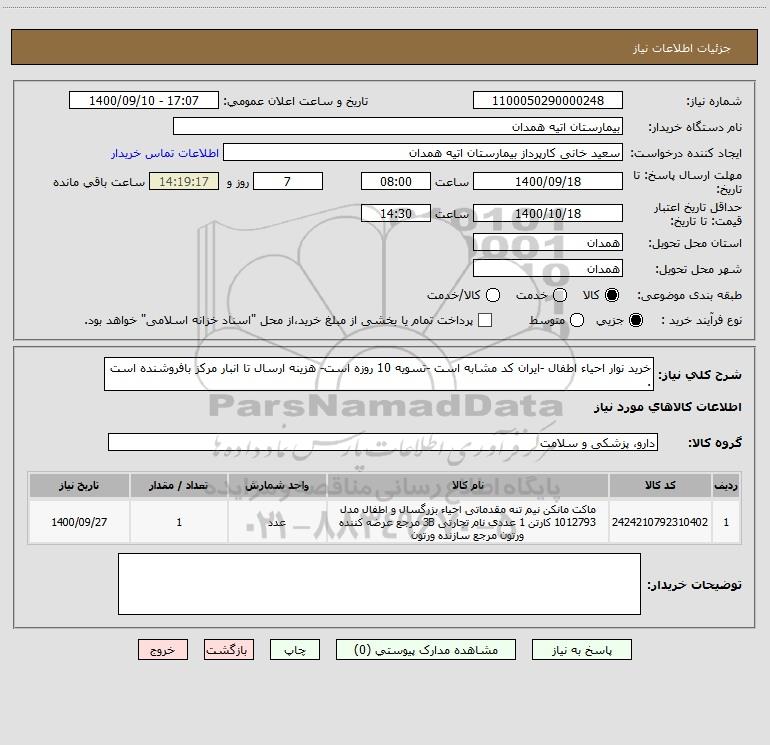Click the unit cell عدد
This screenshot has width=770, height=745.
pyautogui.click(x=277, y=522)
